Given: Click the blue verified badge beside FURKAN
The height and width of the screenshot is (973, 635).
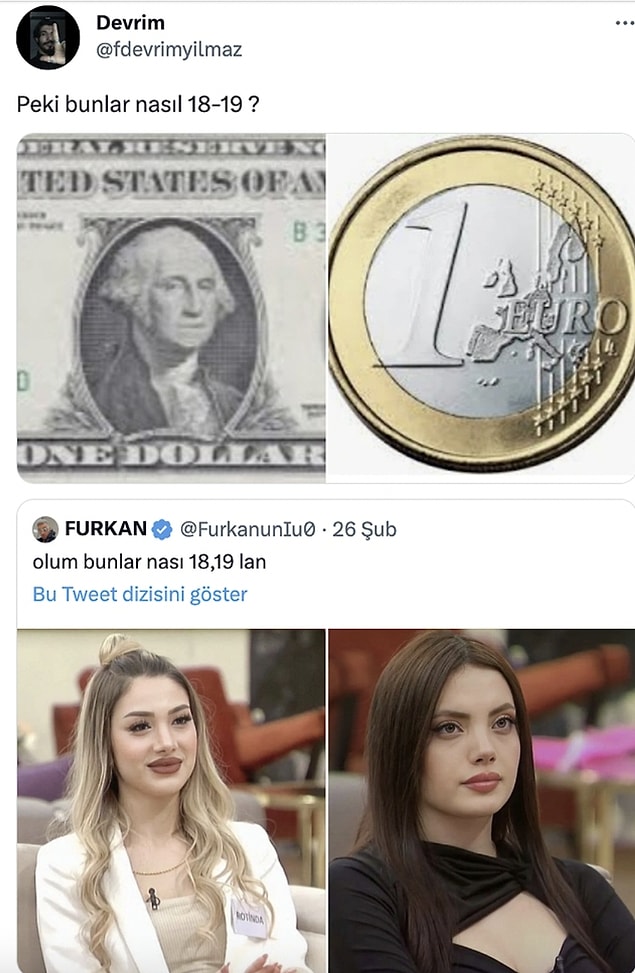Looking at the screenshot, I should pyautogui.click(x=162, y=529).
